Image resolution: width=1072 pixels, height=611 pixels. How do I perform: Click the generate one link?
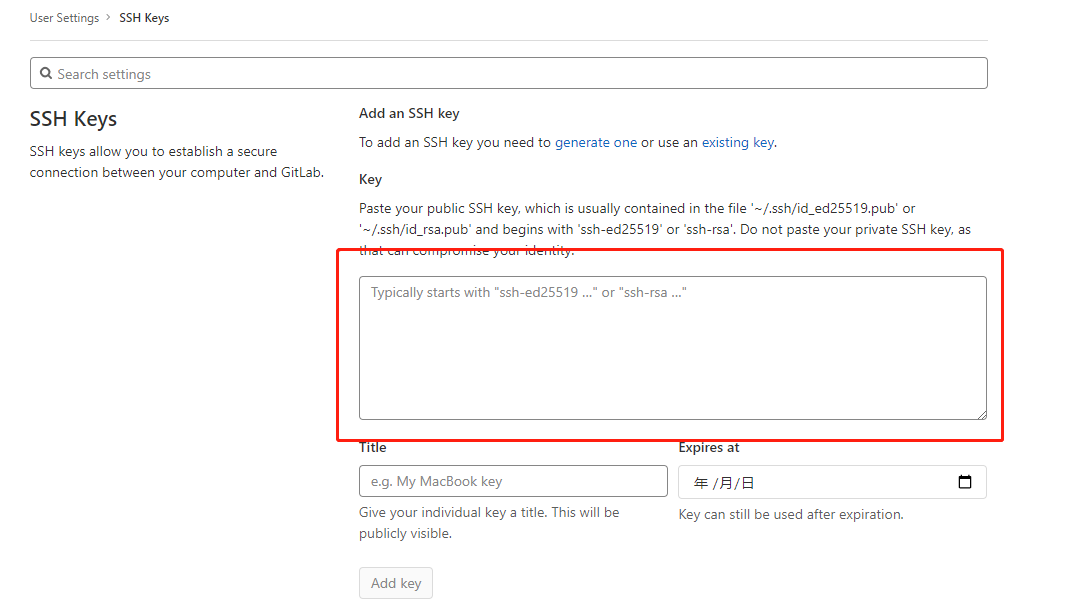596,142
